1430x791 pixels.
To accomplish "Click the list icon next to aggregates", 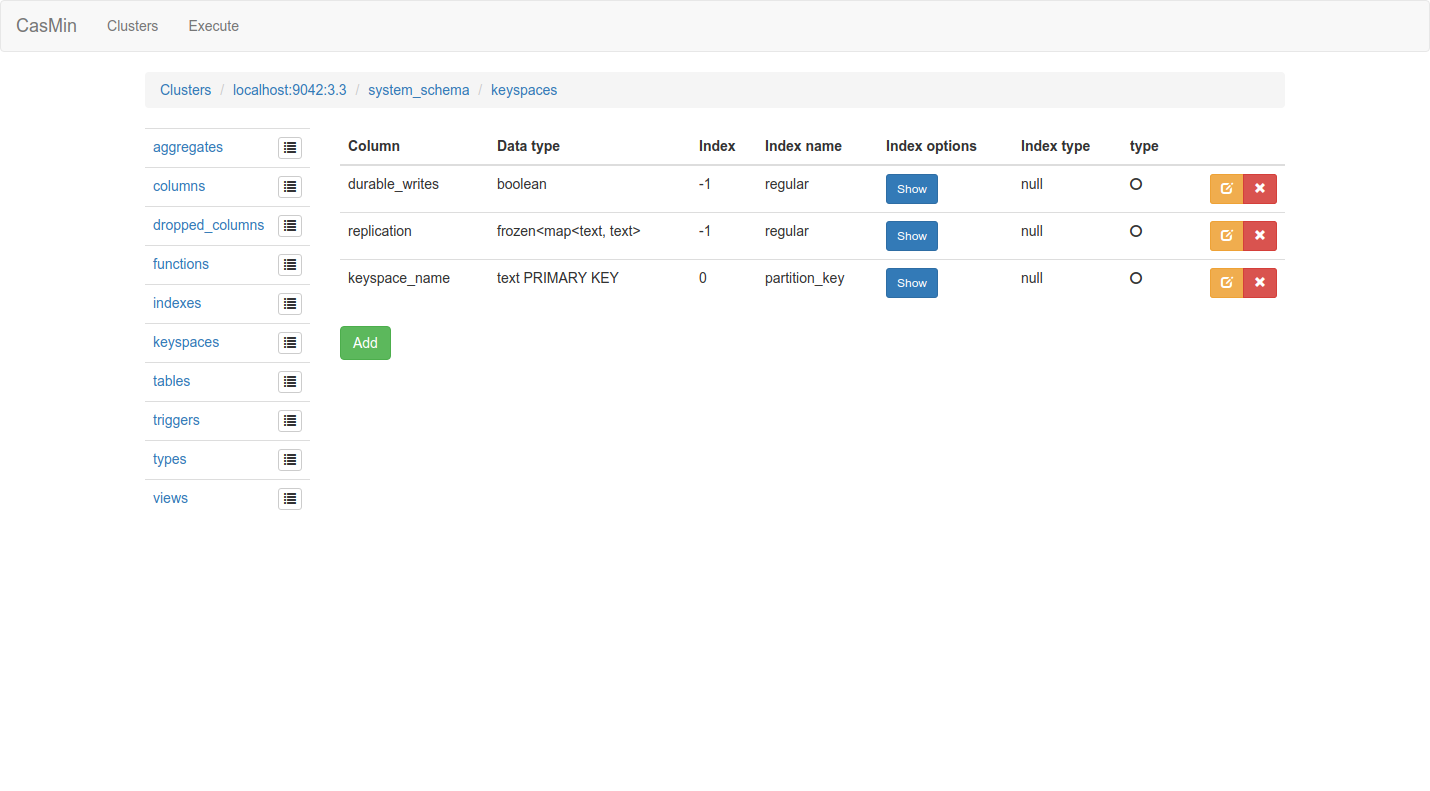I will coord(290,148).
